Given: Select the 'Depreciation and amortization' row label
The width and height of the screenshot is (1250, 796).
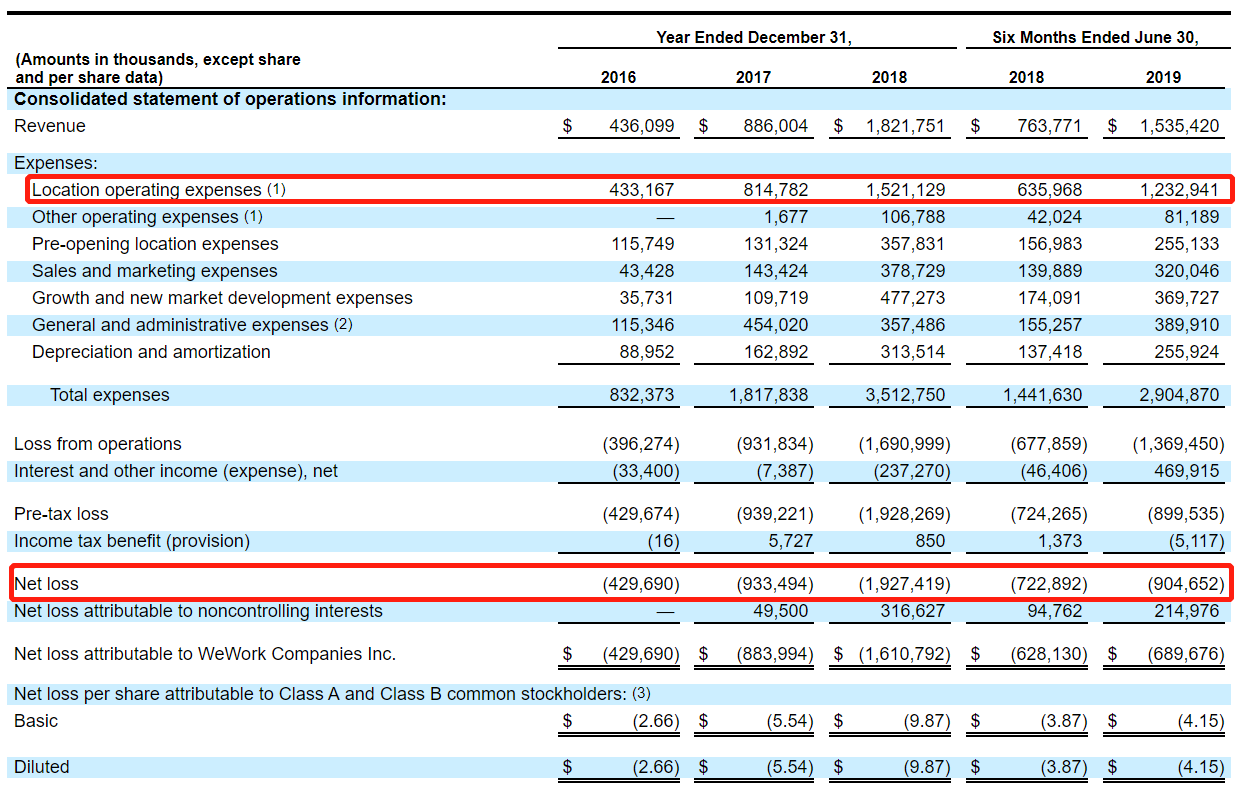Looking at the screenshot, I should [x=151, y=352].
